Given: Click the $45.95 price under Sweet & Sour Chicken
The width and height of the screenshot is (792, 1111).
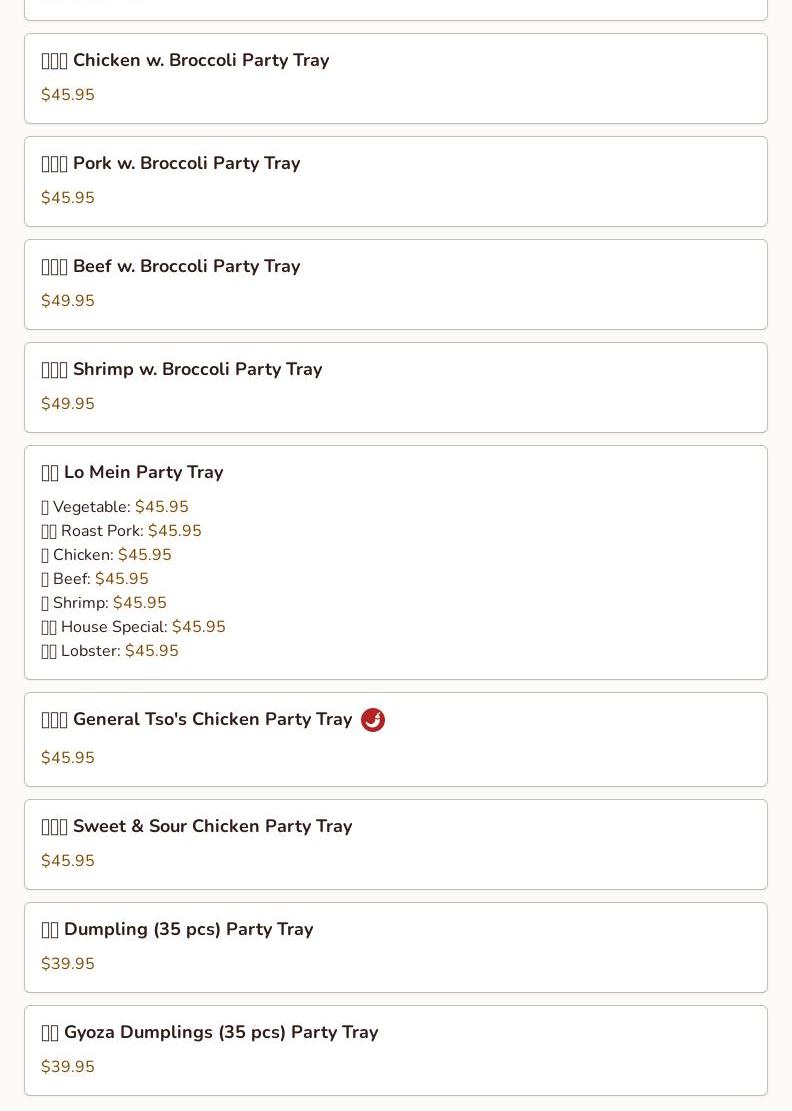Looking at the screenshot, I should [68, 861].
